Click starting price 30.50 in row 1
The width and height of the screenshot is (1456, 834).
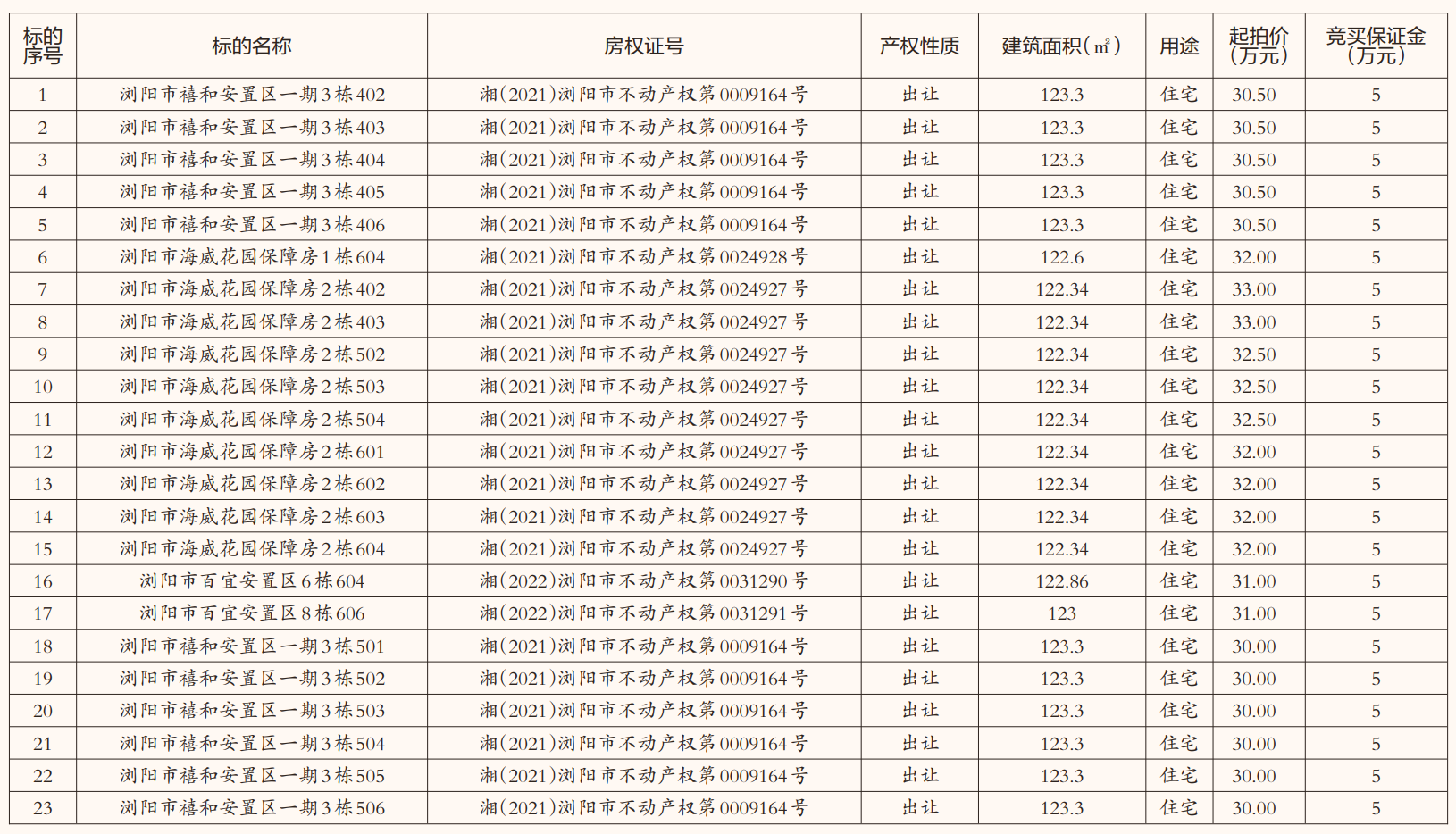tap(1254, 95)
